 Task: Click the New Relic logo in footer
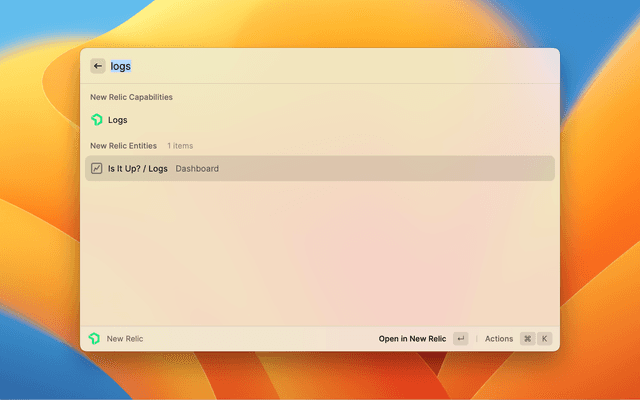pos(95,339)
